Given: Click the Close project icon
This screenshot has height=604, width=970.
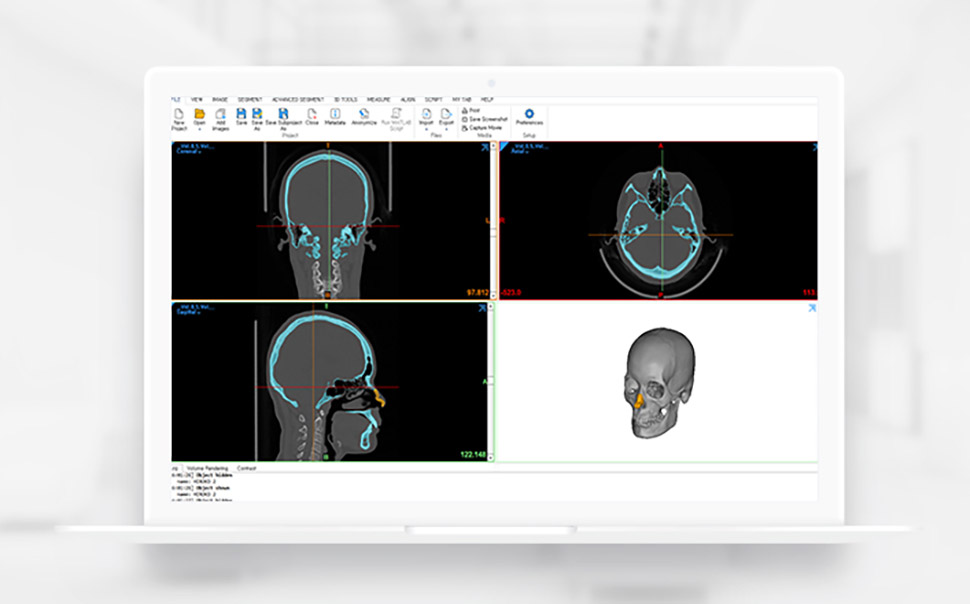Looking at the screenshot, I should (312, 116).
